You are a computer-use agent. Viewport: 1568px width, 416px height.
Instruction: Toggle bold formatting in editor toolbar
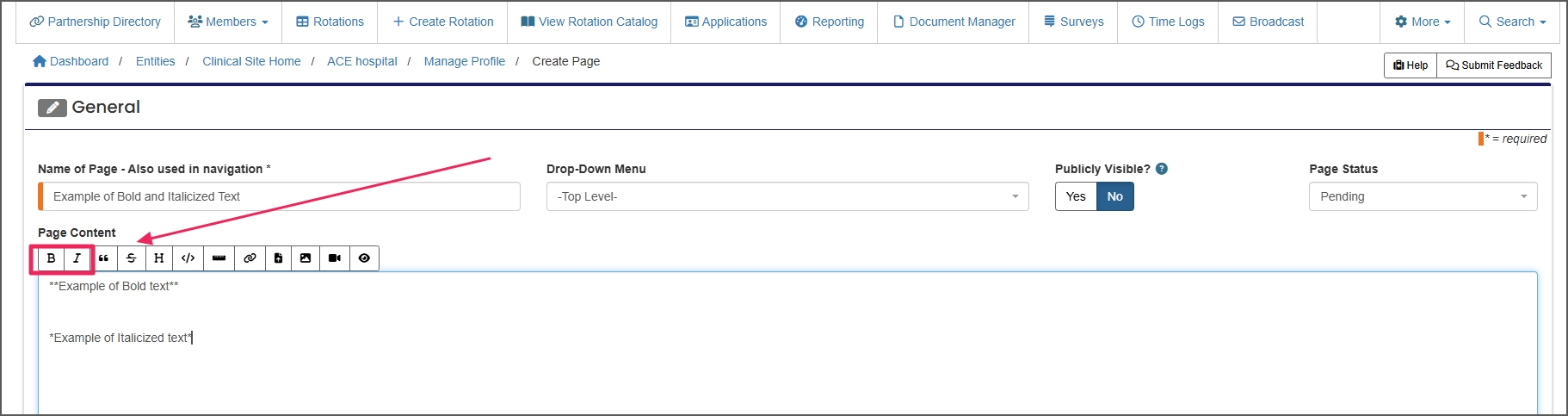point(51,258)
